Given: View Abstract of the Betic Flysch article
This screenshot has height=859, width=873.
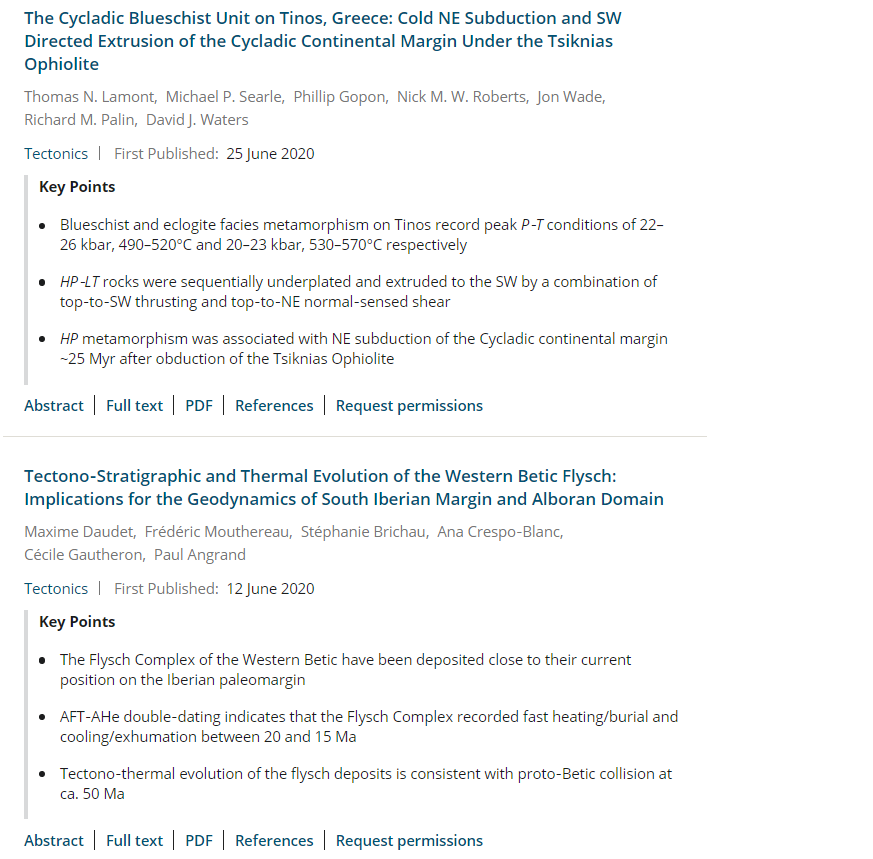Looking at the screenshot, I should [53, 840].
